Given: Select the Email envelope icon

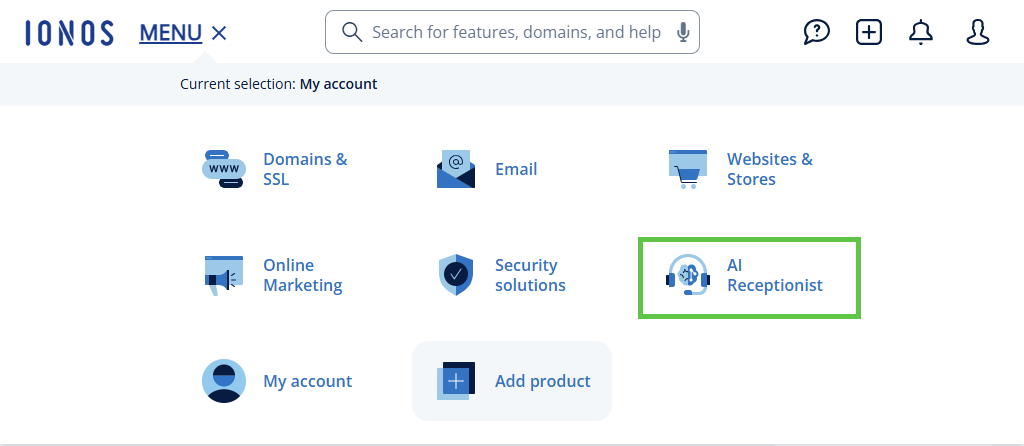Looking at the screenshot, I should click(x=456, y=169).
